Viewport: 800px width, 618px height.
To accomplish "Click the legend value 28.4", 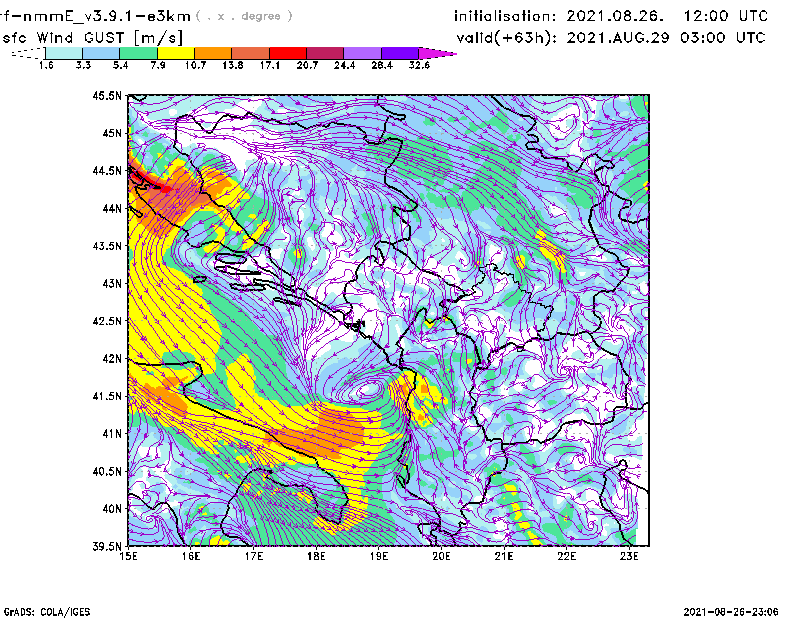I will click(x=382, y=65).
